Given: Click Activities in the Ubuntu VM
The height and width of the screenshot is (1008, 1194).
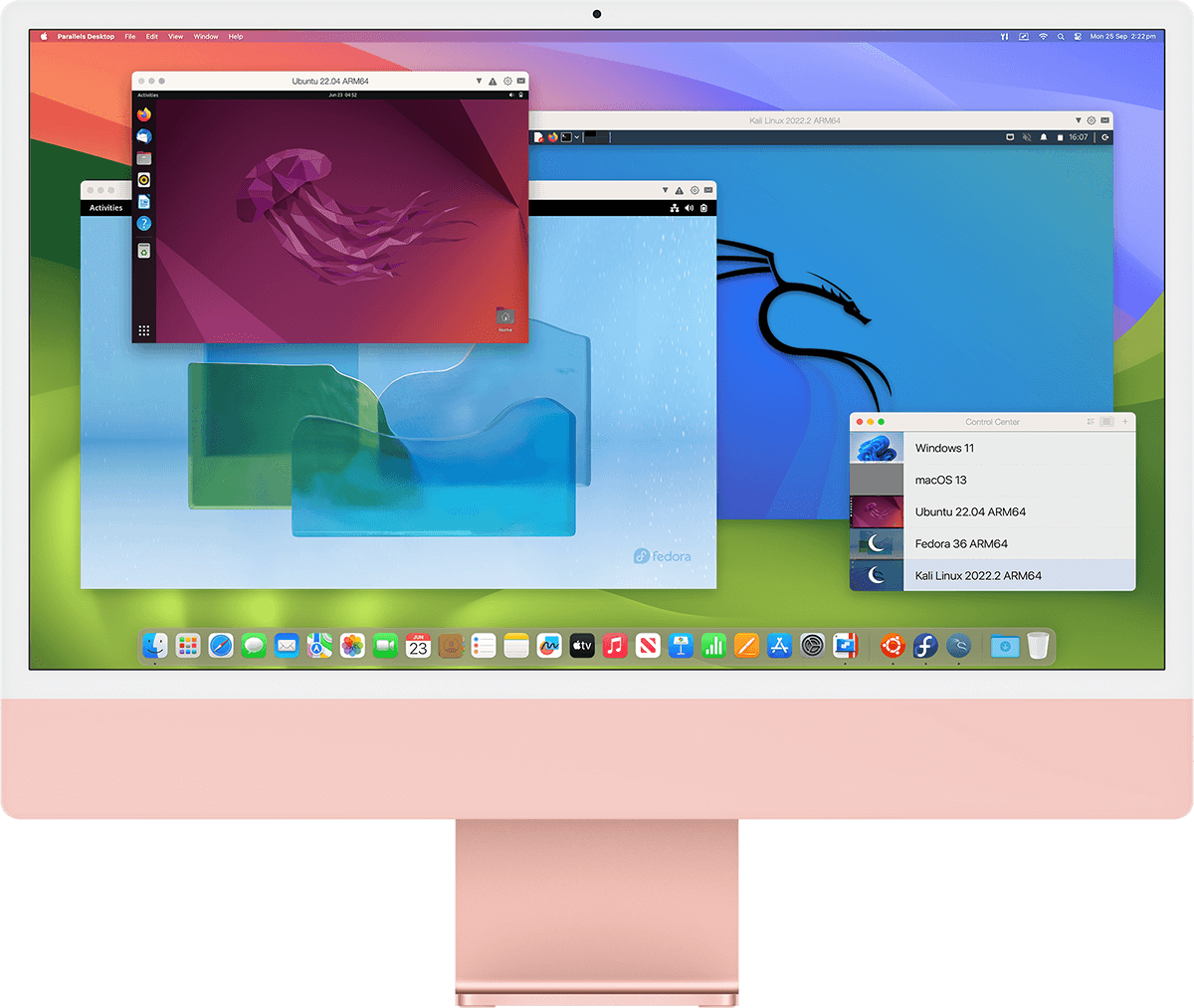Looking at the screenshot, I should [149, 95].
